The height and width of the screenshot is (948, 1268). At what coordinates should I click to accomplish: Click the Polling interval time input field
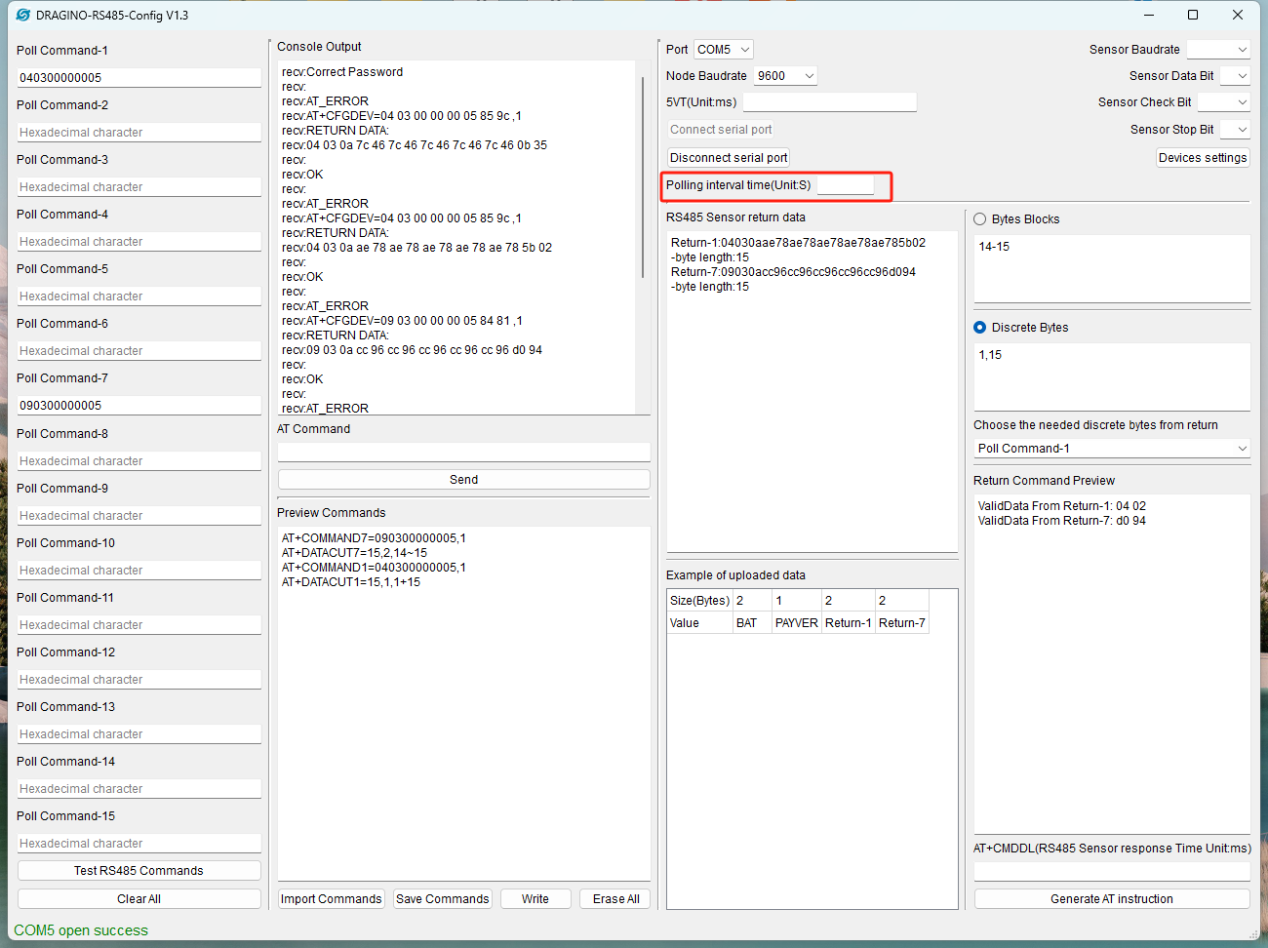[x=845, y=185]
